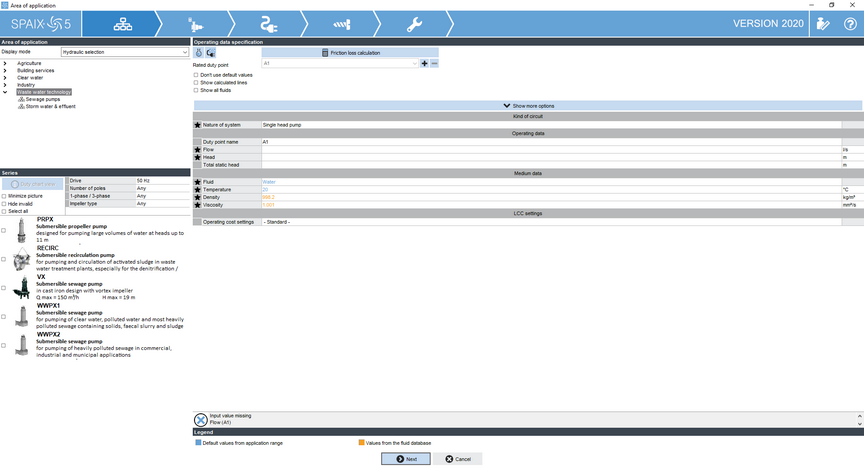
Task: Toggle Show all fluids checkbox
Action: [x=196, y=90]
